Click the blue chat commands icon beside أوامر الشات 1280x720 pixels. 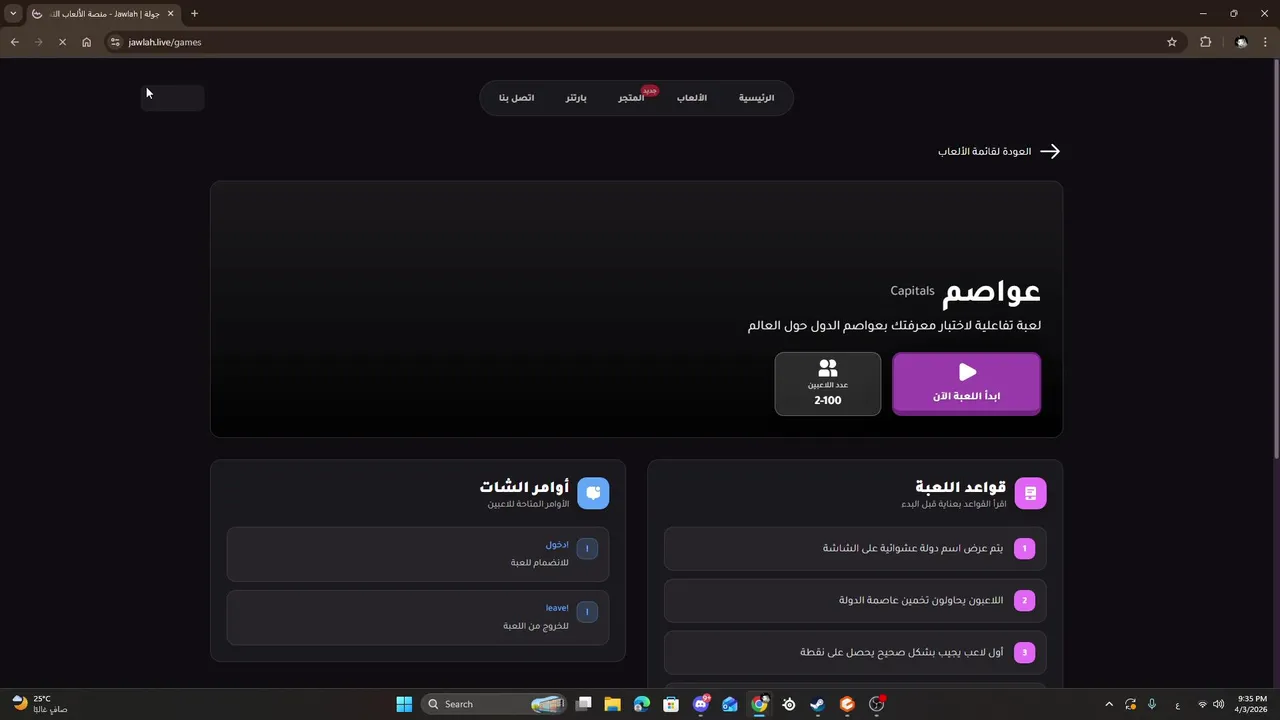593,493
